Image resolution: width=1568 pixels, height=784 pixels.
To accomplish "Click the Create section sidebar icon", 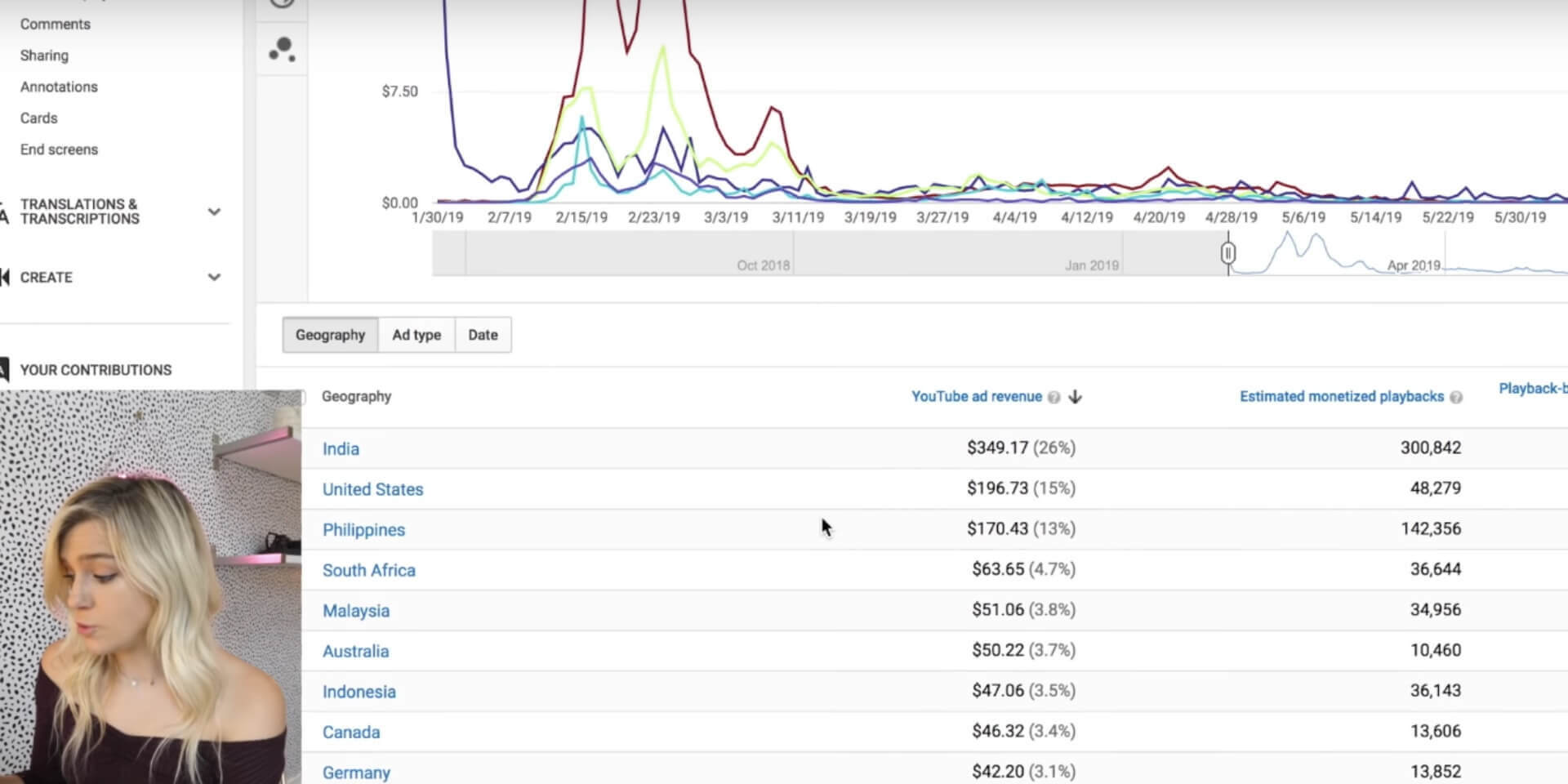I will 5,278.
